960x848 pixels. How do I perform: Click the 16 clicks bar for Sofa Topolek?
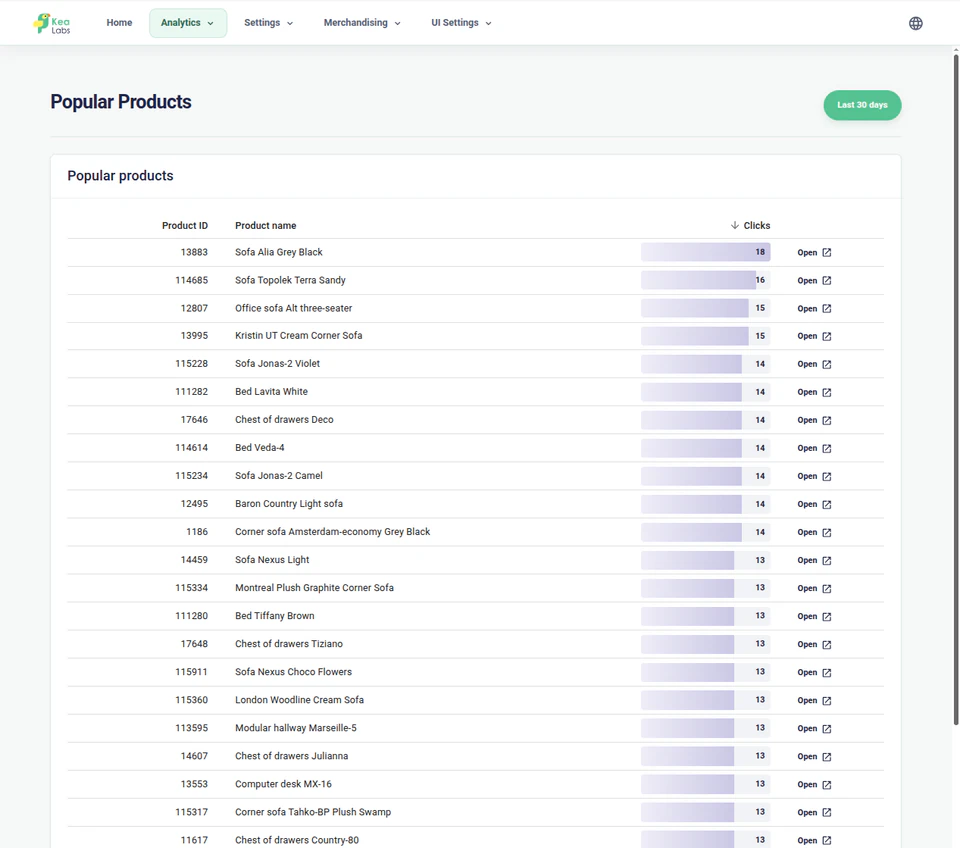point(705,280)
